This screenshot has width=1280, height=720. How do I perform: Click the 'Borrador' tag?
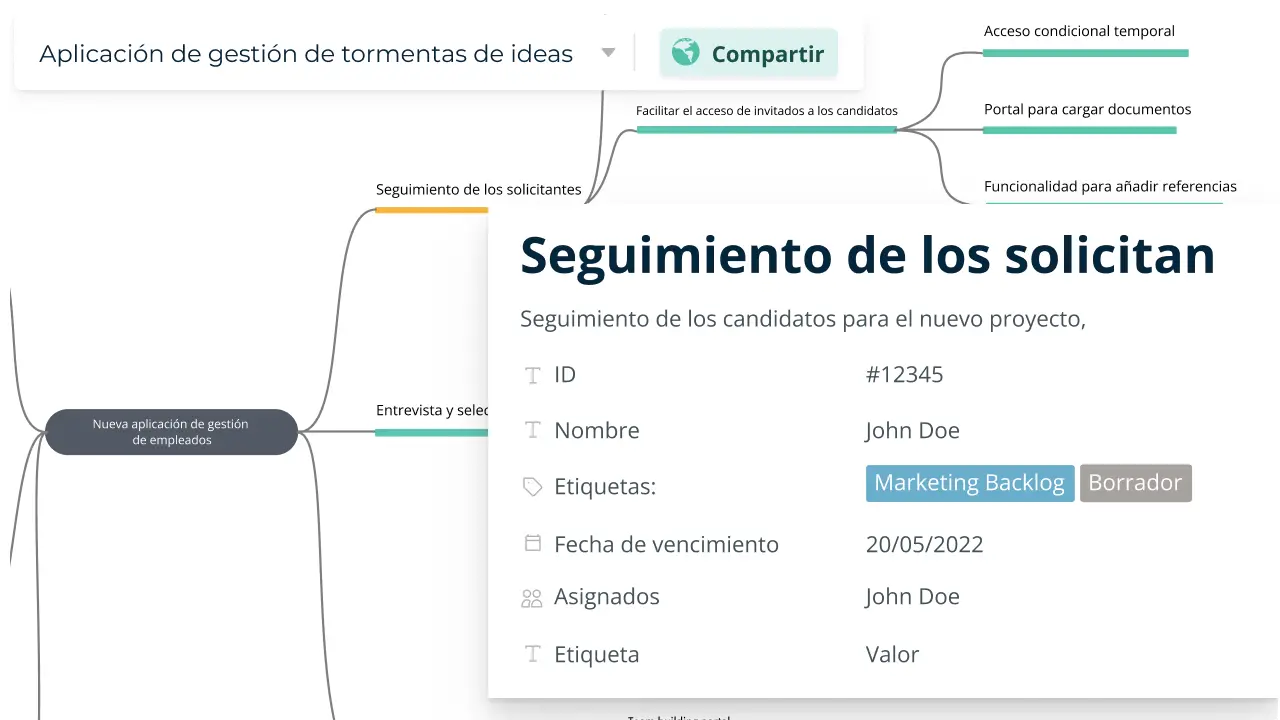click(x=1136, y=483)
